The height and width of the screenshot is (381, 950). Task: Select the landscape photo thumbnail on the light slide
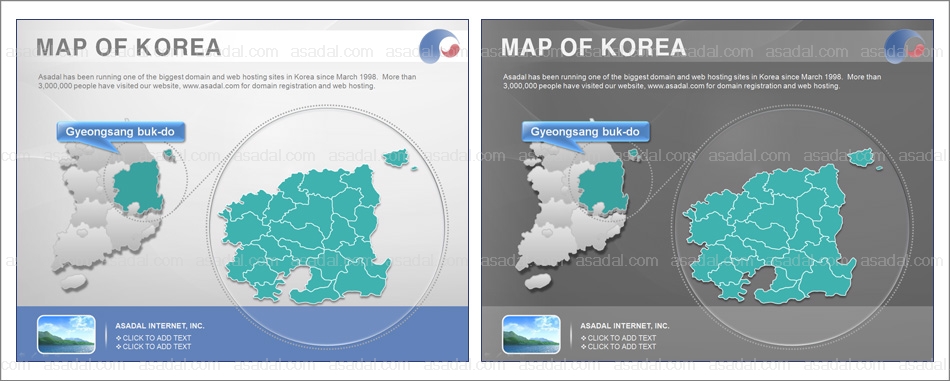pyautogui.click(x=66, y=334)
